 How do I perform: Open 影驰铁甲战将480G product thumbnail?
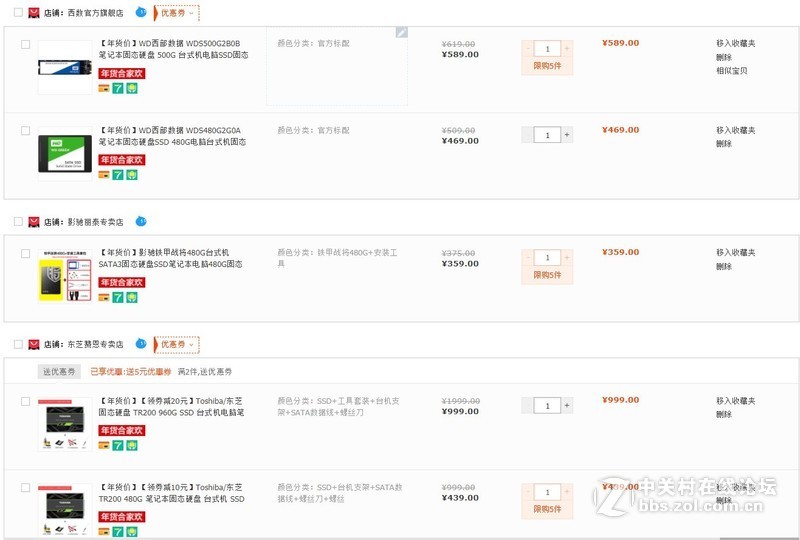(x=65, y=276)
